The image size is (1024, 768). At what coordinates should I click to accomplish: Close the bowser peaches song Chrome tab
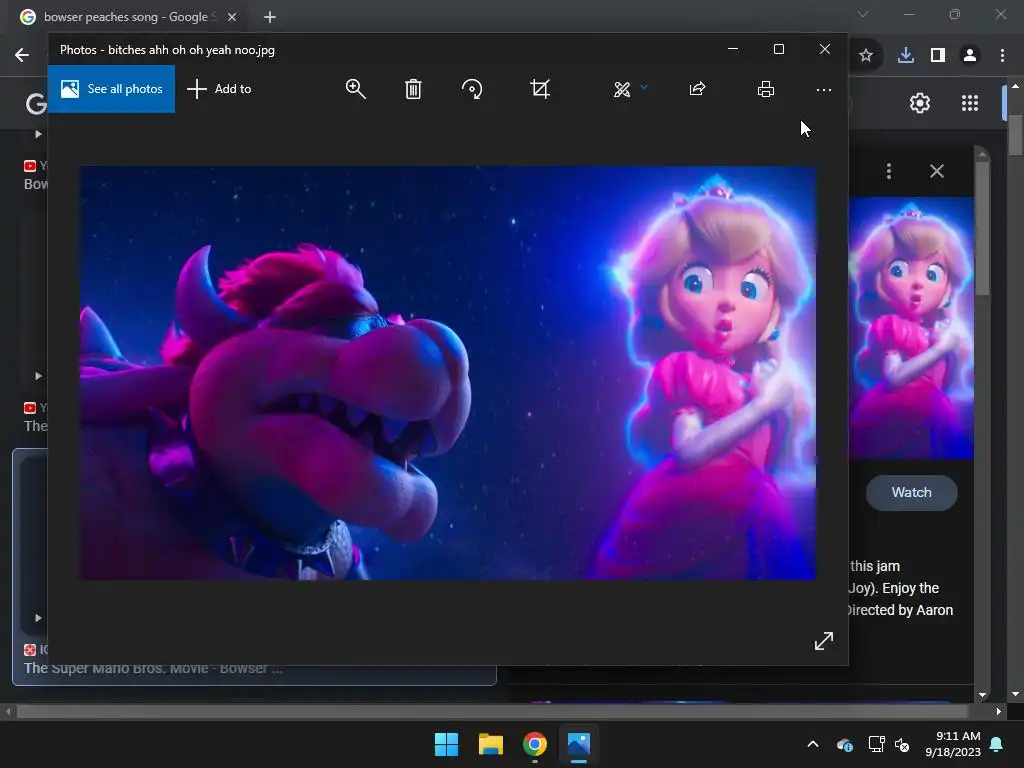click(x=232, y=17)
